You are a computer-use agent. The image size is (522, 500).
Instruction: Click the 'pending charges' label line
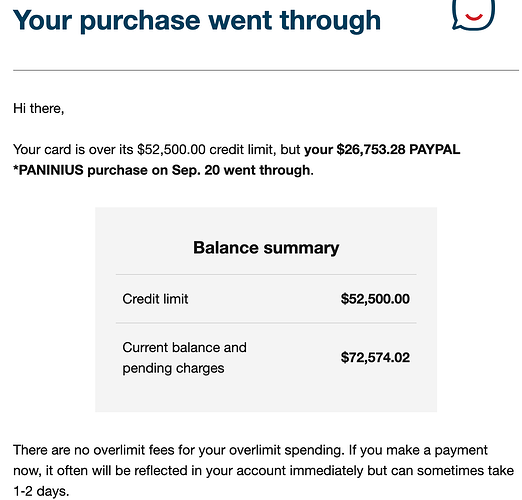[x=173, y=368]
